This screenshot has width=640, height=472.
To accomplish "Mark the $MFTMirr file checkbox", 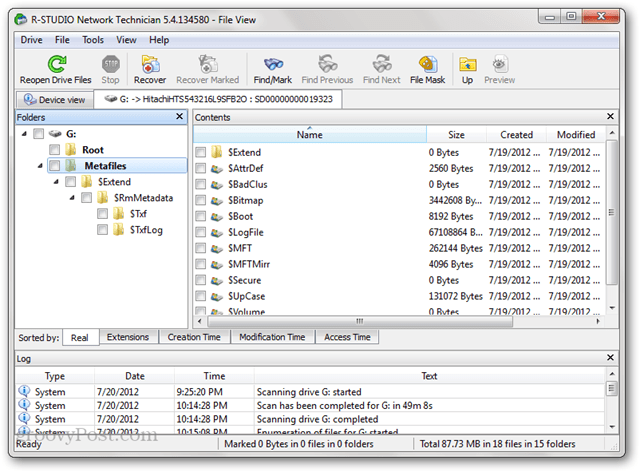I will pyautogui.click(x=200, y=264).
